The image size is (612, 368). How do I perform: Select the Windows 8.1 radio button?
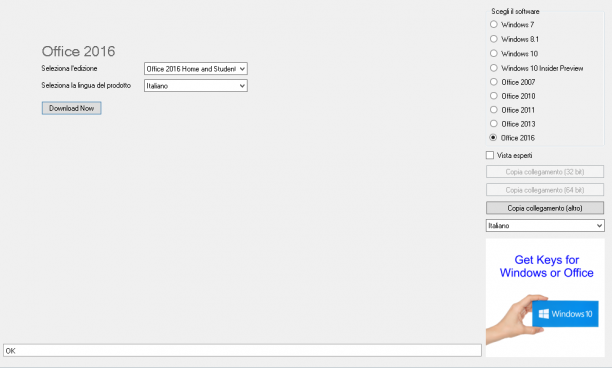coord(494,39)
